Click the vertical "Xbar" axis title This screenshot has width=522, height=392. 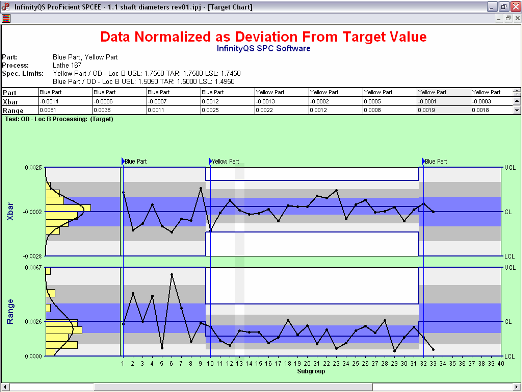(x=10, y=211)
